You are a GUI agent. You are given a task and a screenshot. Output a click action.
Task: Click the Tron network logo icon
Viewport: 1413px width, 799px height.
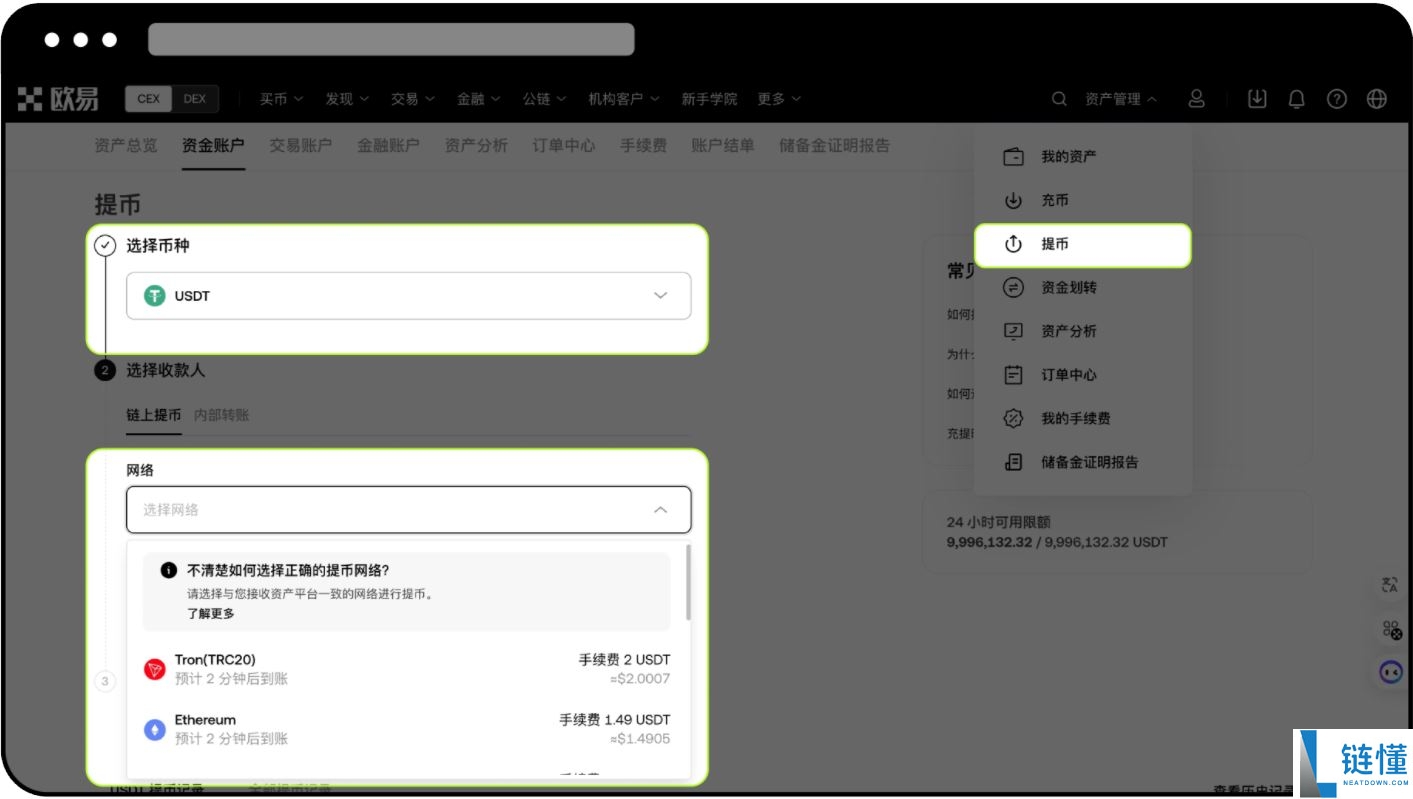tap(154, 670)
